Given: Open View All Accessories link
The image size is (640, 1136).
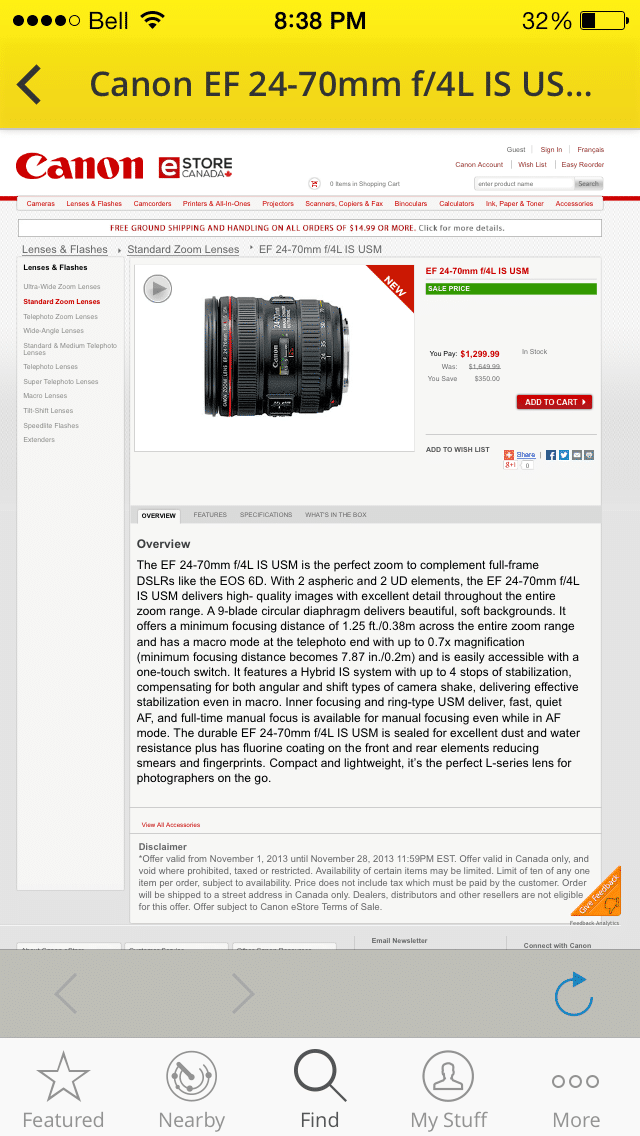Looking at the screenshot, I should click(x=171, y=824).
